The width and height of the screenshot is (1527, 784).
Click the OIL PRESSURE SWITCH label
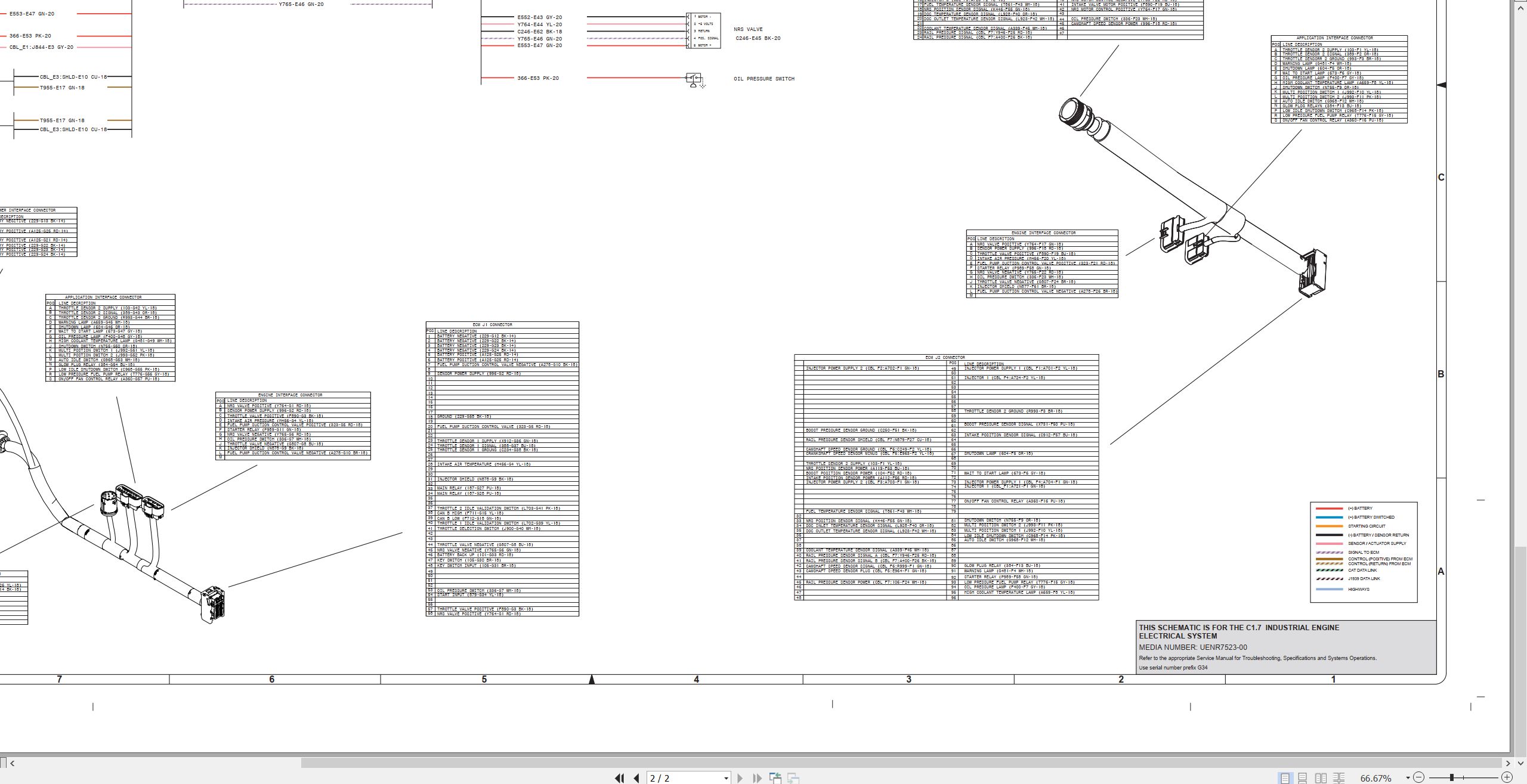(764, 79)
